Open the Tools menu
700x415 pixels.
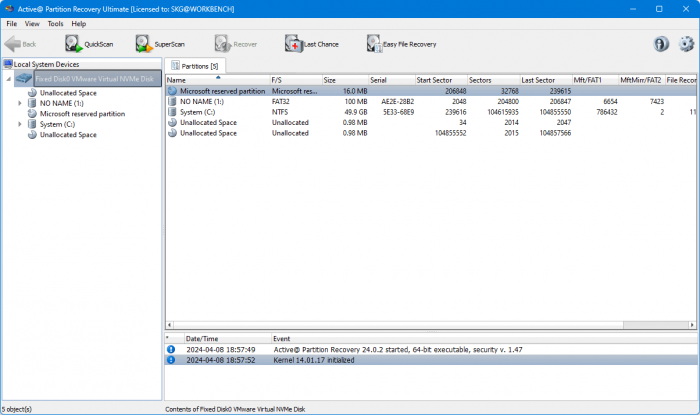(55, 23)
